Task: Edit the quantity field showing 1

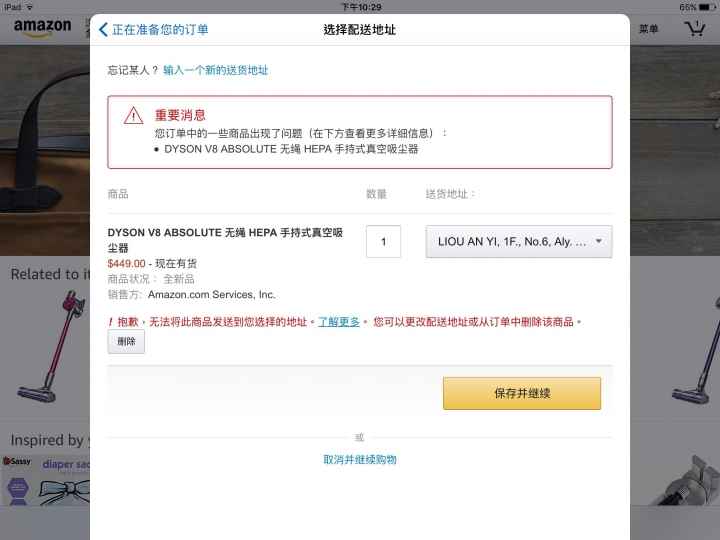Action: point(383,242)
